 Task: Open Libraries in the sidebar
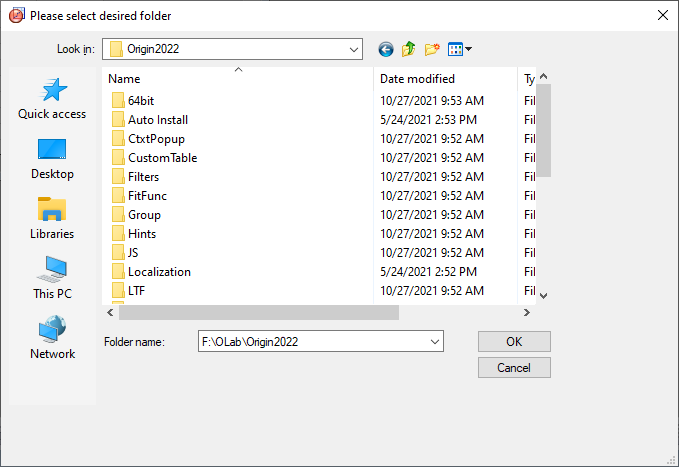click(52, 219)
